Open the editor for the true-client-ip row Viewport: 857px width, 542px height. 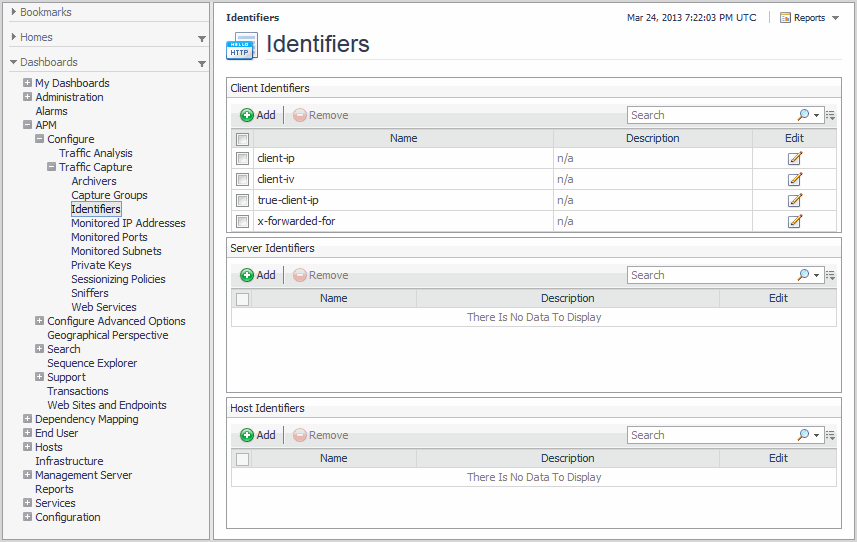(795, 200)
